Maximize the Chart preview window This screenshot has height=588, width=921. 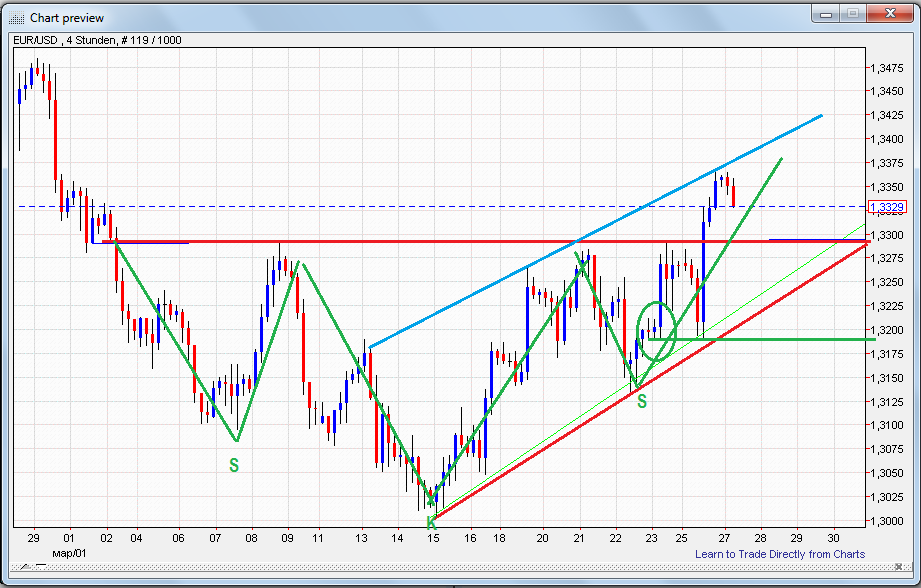tap(853, 13)
